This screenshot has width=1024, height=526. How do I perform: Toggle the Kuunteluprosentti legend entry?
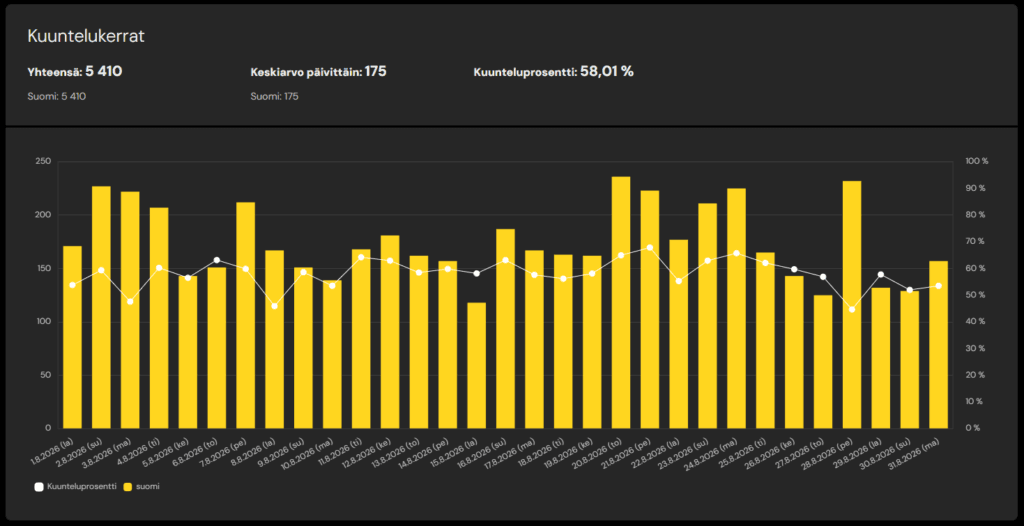75,487
